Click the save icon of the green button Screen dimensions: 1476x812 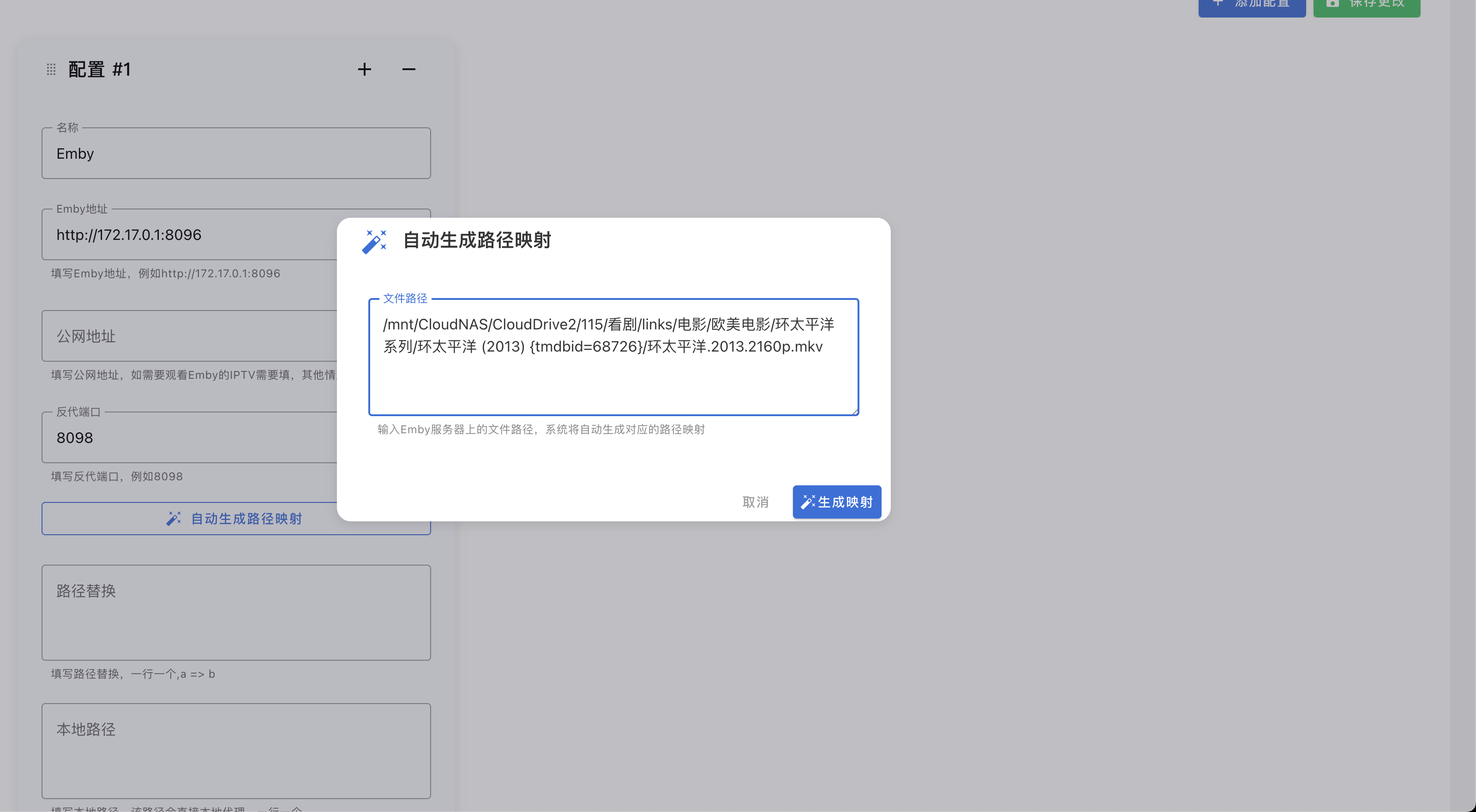[1332, 3]
